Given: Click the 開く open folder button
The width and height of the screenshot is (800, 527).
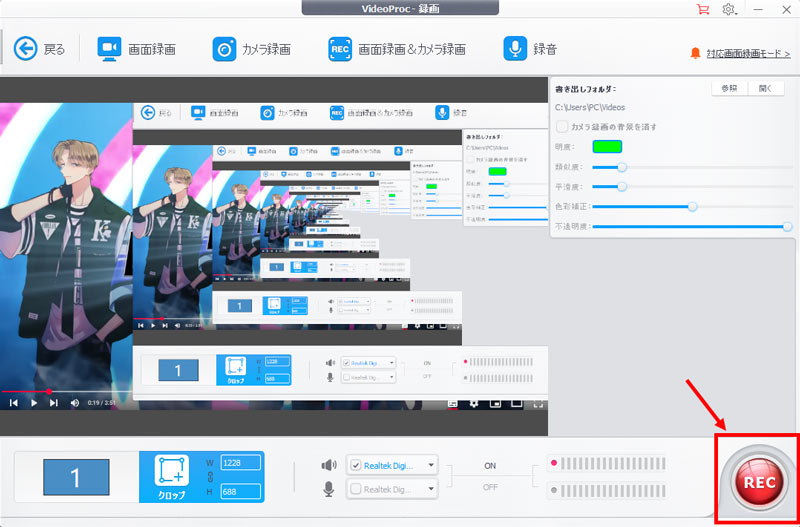Looking at the screenshot, I should click(x=766, y=88).
